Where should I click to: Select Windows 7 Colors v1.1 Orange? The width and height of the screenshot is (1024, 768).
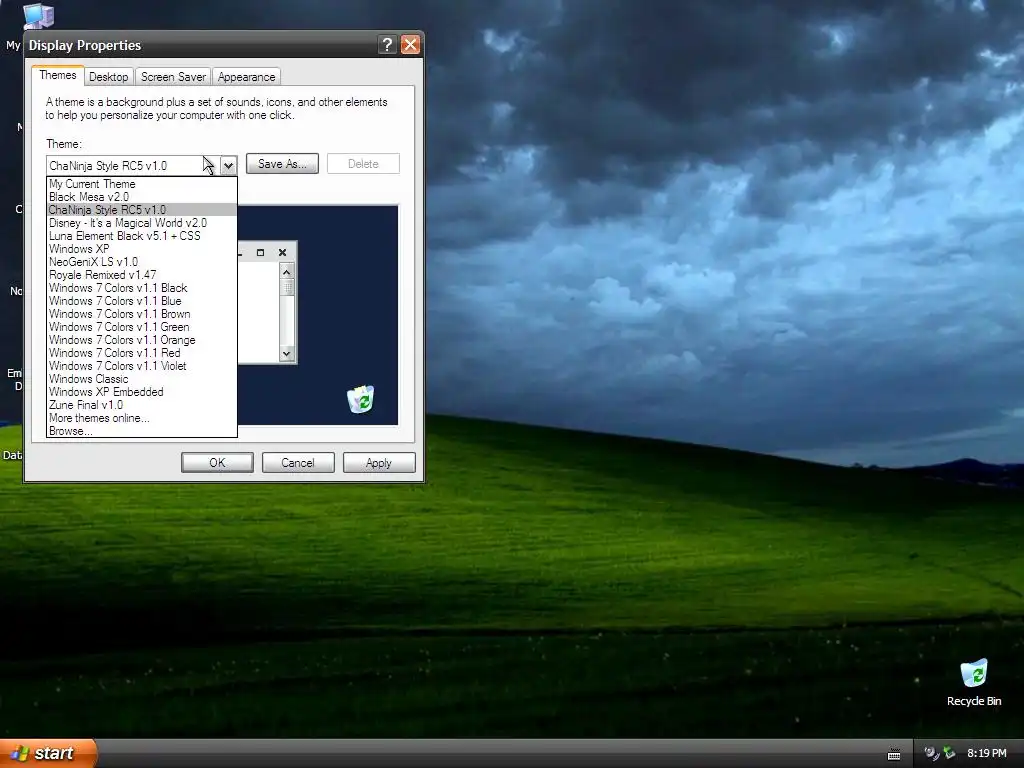[x=142, y=340]
